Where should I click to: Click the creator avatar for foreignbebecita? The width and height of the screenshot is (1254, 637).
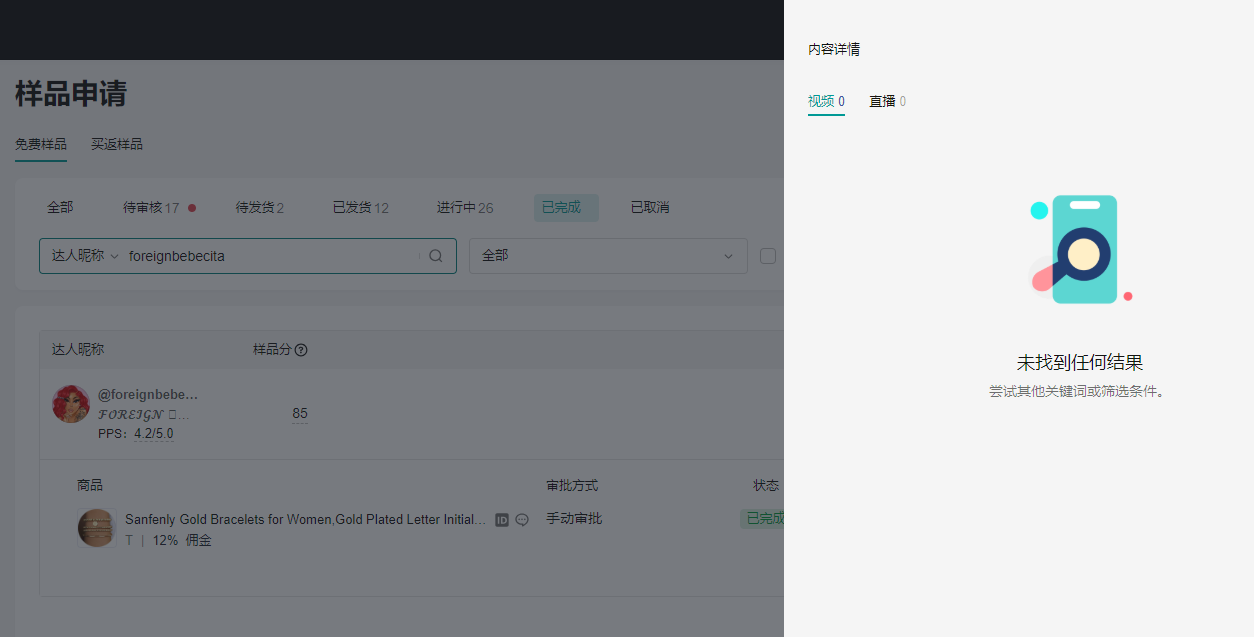point(70,404)
